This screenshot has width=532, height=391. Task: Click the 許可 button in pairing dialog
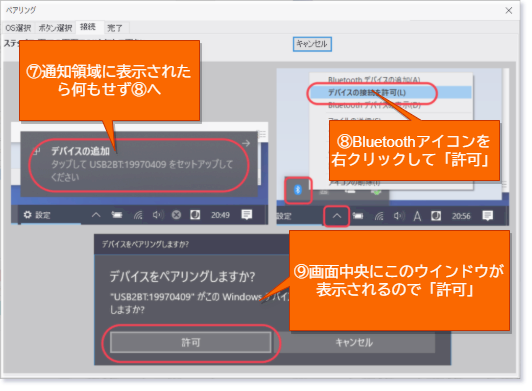coord(191,342)
